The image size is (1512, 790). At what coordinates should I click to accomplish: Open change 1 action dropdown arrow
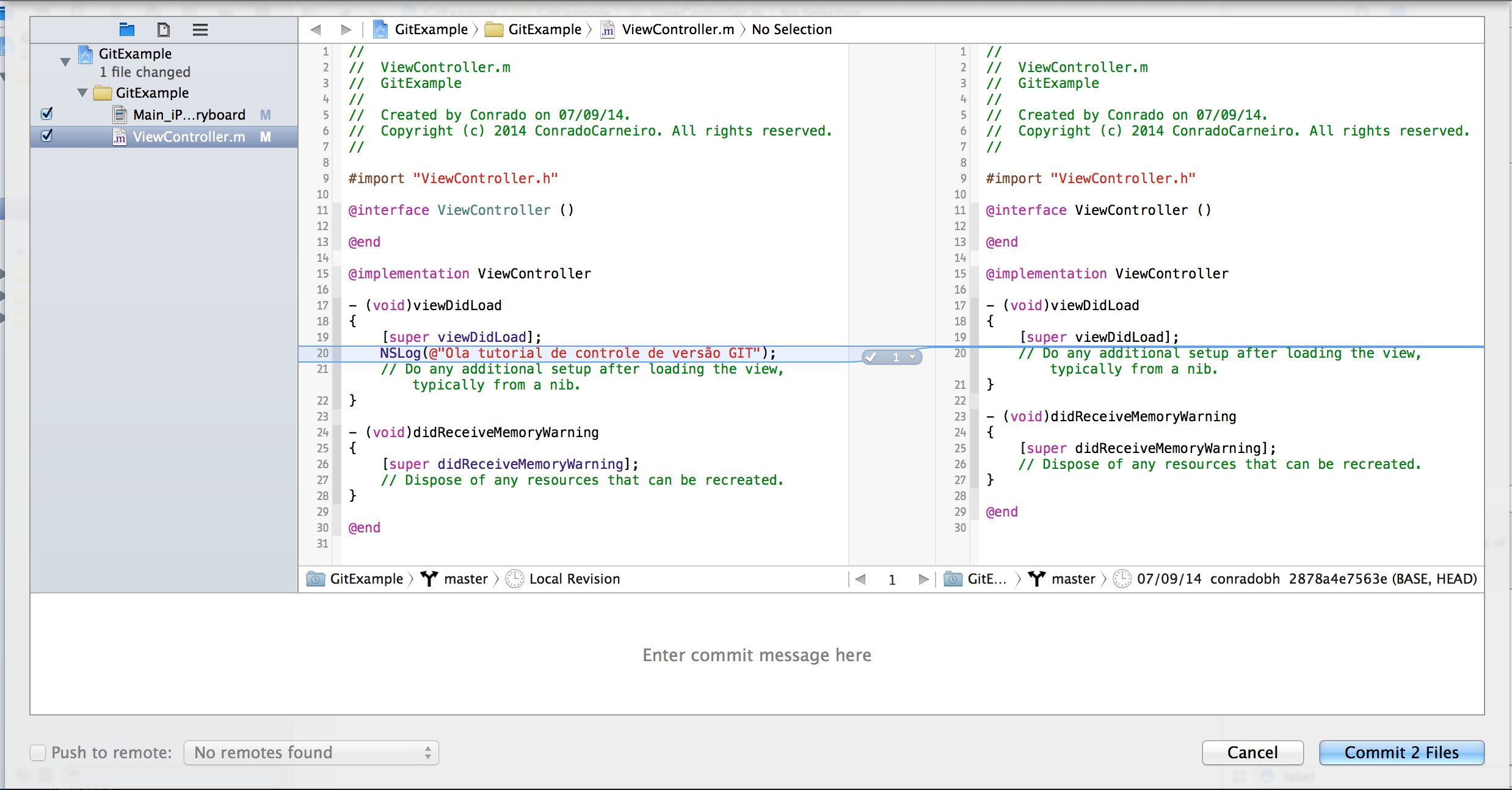point(912,357)
